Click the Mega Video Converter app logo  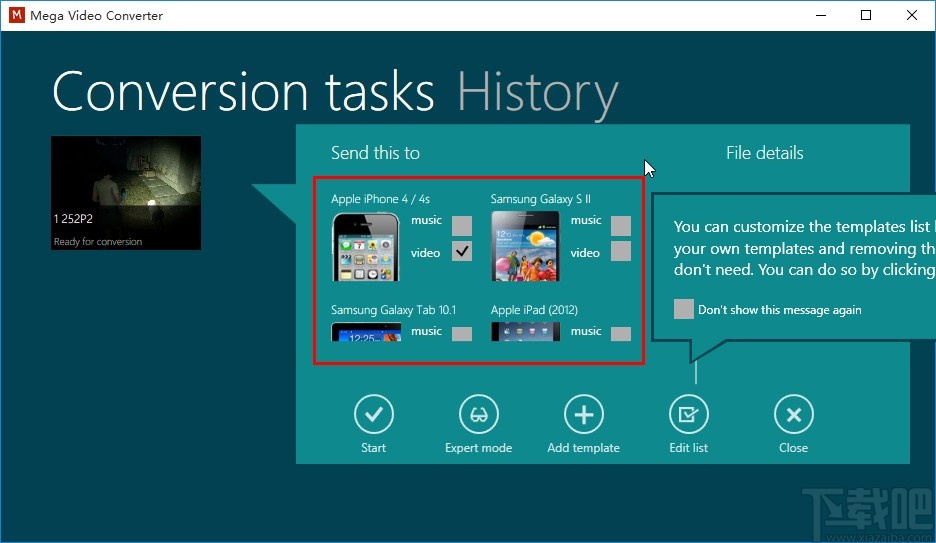click(17, 15)
